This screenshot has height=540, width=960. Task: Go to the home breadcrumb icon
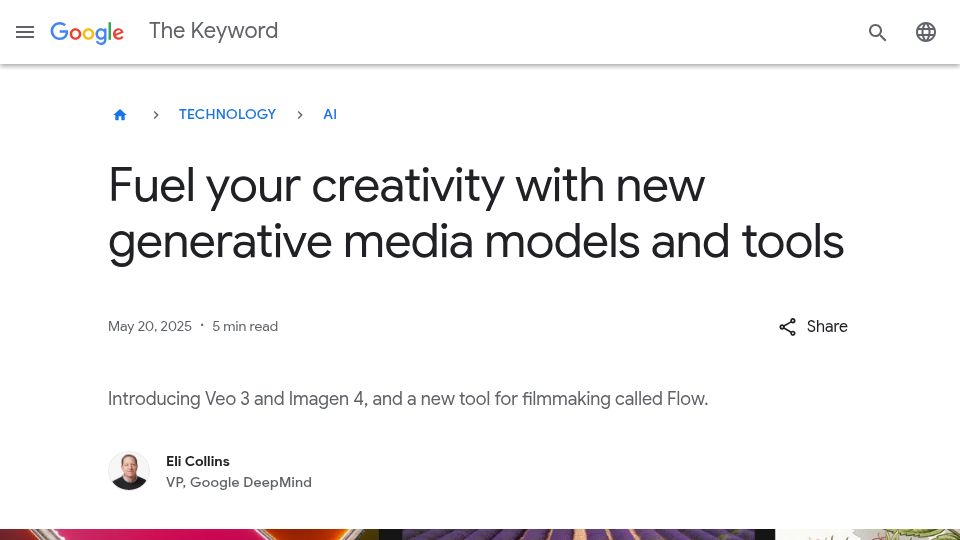pos(120,114)
